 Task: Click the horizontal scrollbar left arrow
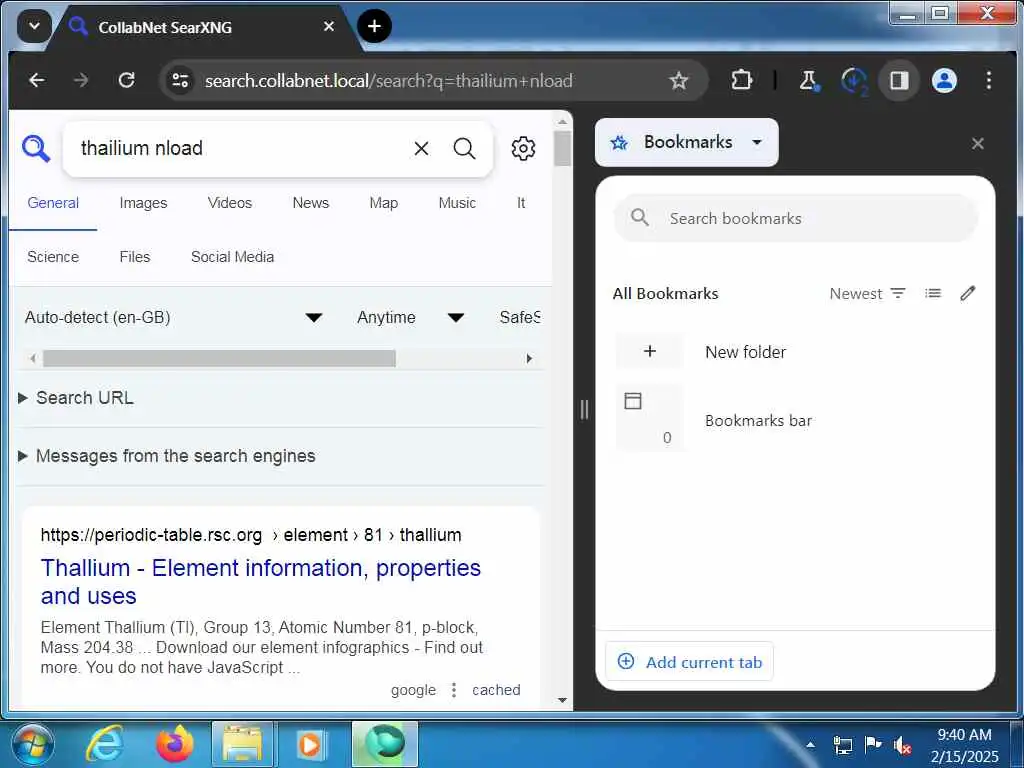pyautogui.click(x=32, y=359)
